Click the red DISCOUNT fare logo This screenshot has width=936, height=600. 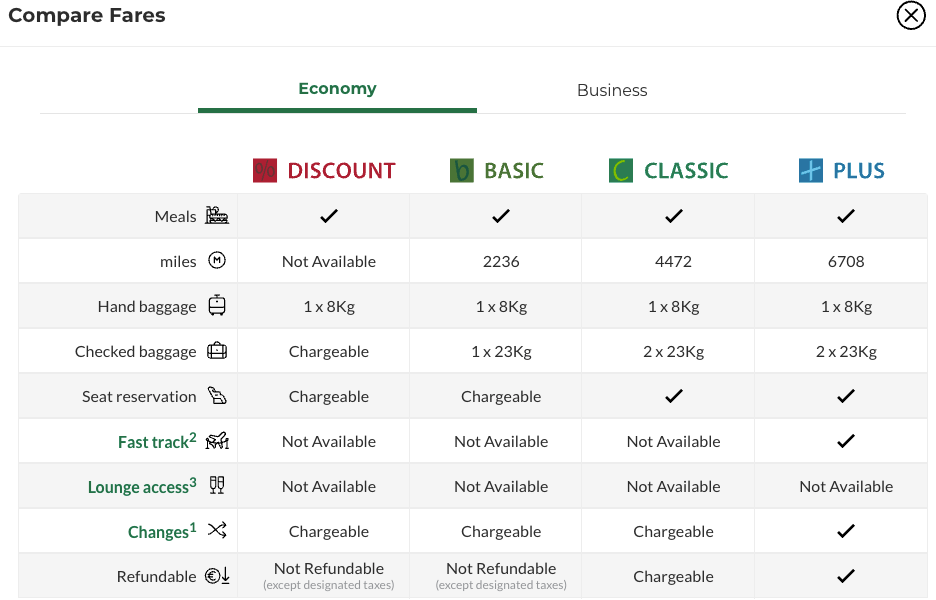[x=265, y=171]
